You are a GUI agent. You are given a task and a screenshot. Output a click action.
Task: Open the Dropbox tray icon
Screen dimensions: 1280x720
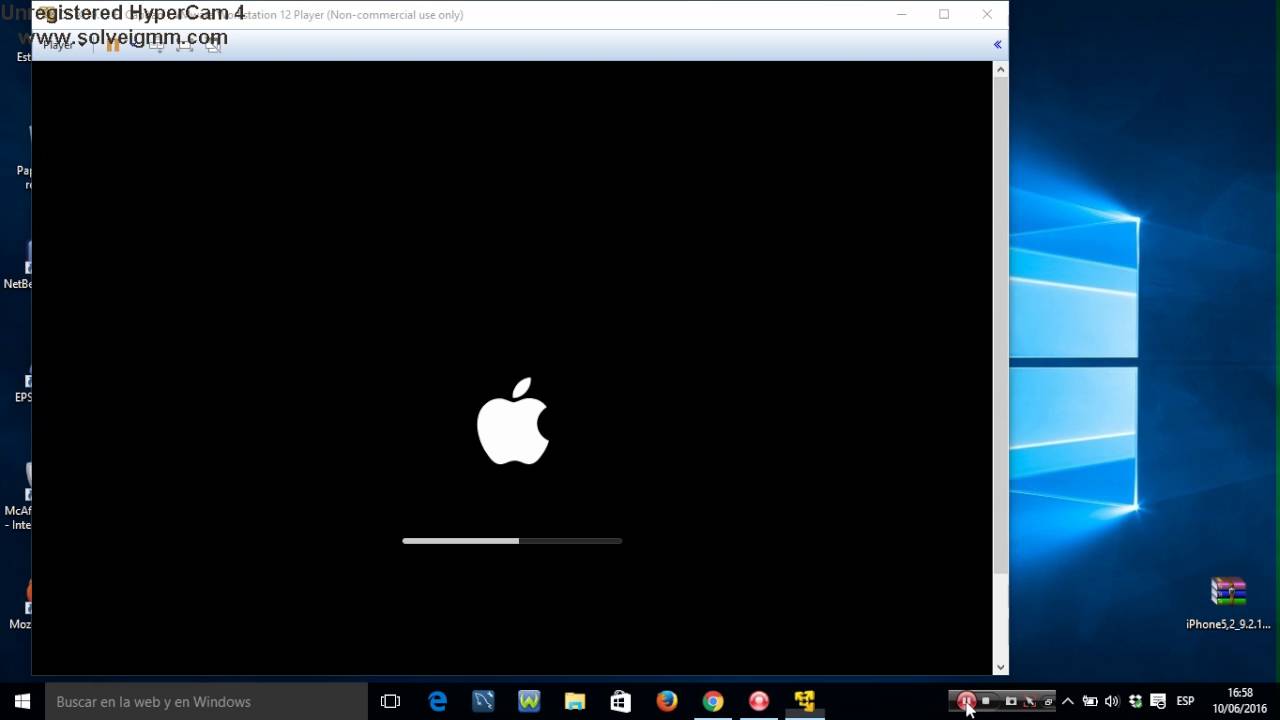1135,702
